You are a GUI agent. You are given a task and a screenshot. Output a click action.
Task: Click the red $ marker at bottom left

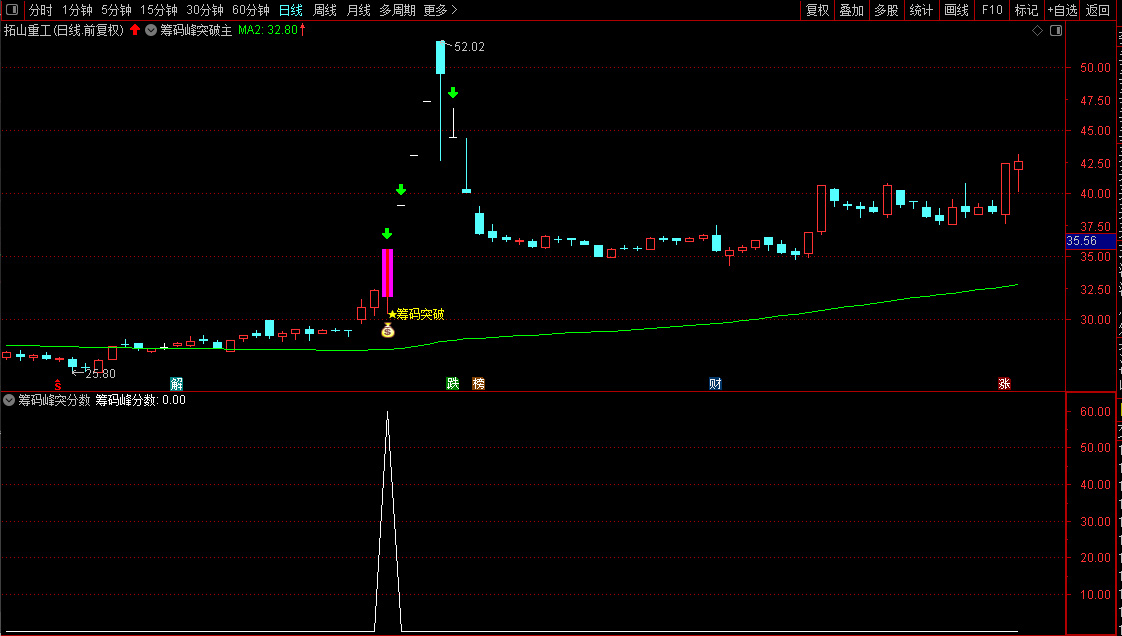tap(58, 385)
